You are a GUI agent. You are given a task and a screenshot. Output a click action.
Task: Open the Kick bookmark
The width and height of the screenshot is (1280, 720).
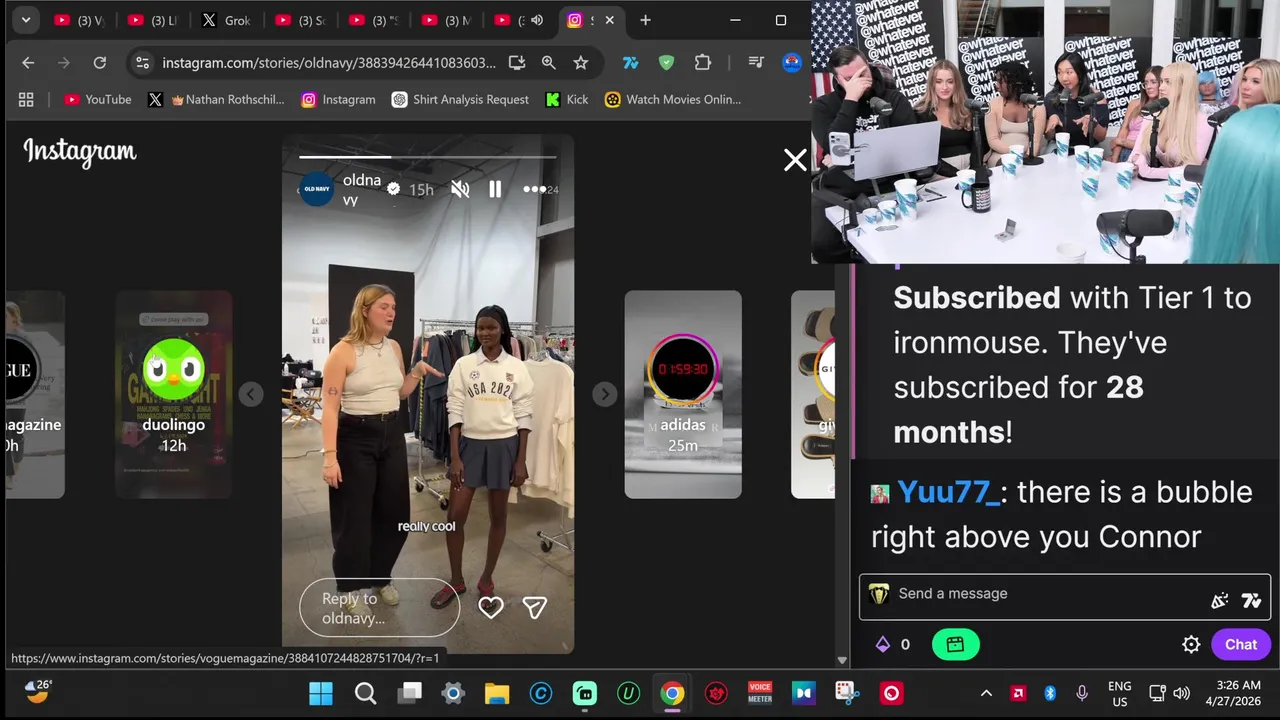point(567,99)
